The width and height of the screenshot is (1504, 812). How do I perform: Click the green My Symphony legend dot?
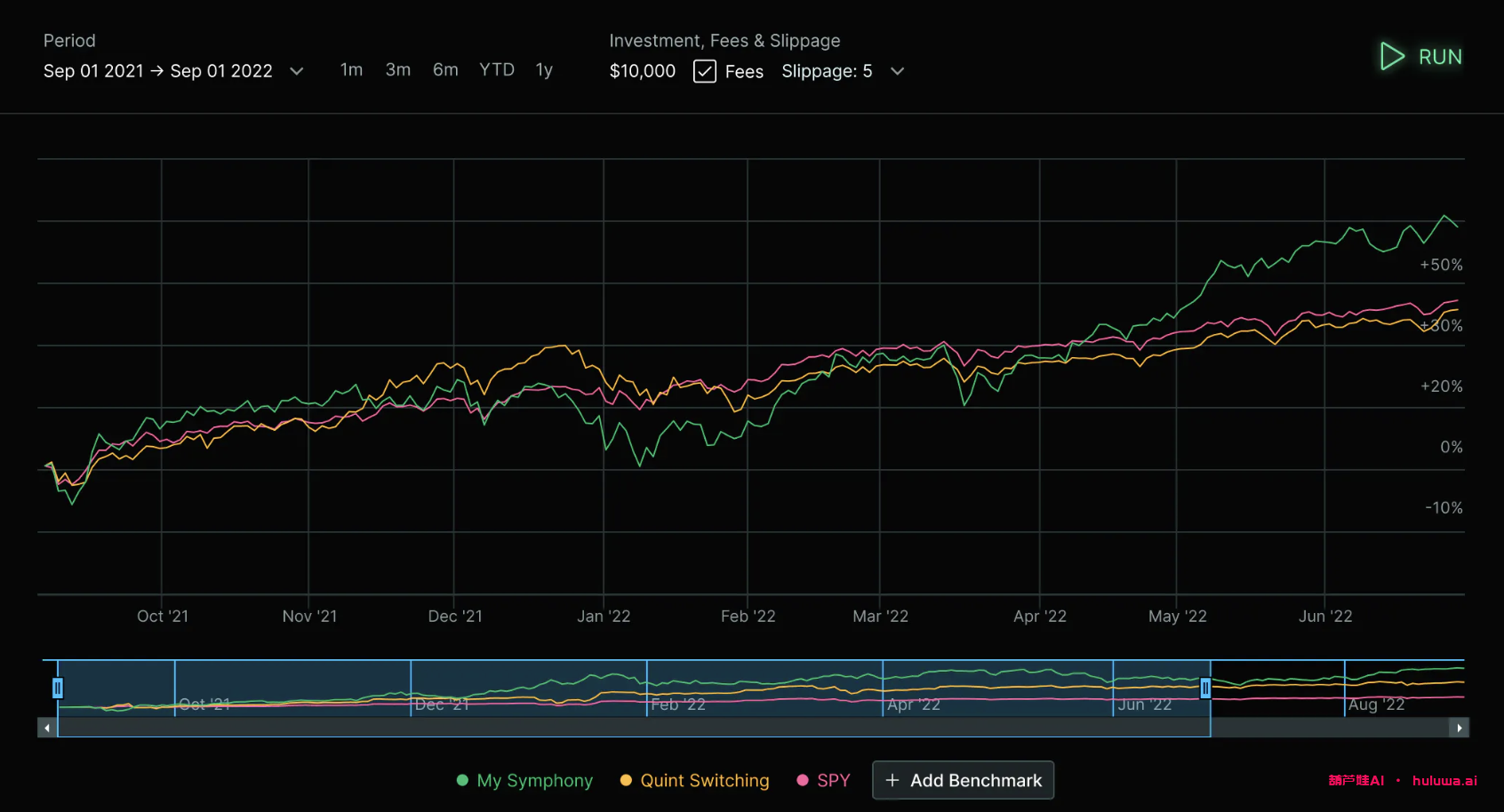click(462, 780)
